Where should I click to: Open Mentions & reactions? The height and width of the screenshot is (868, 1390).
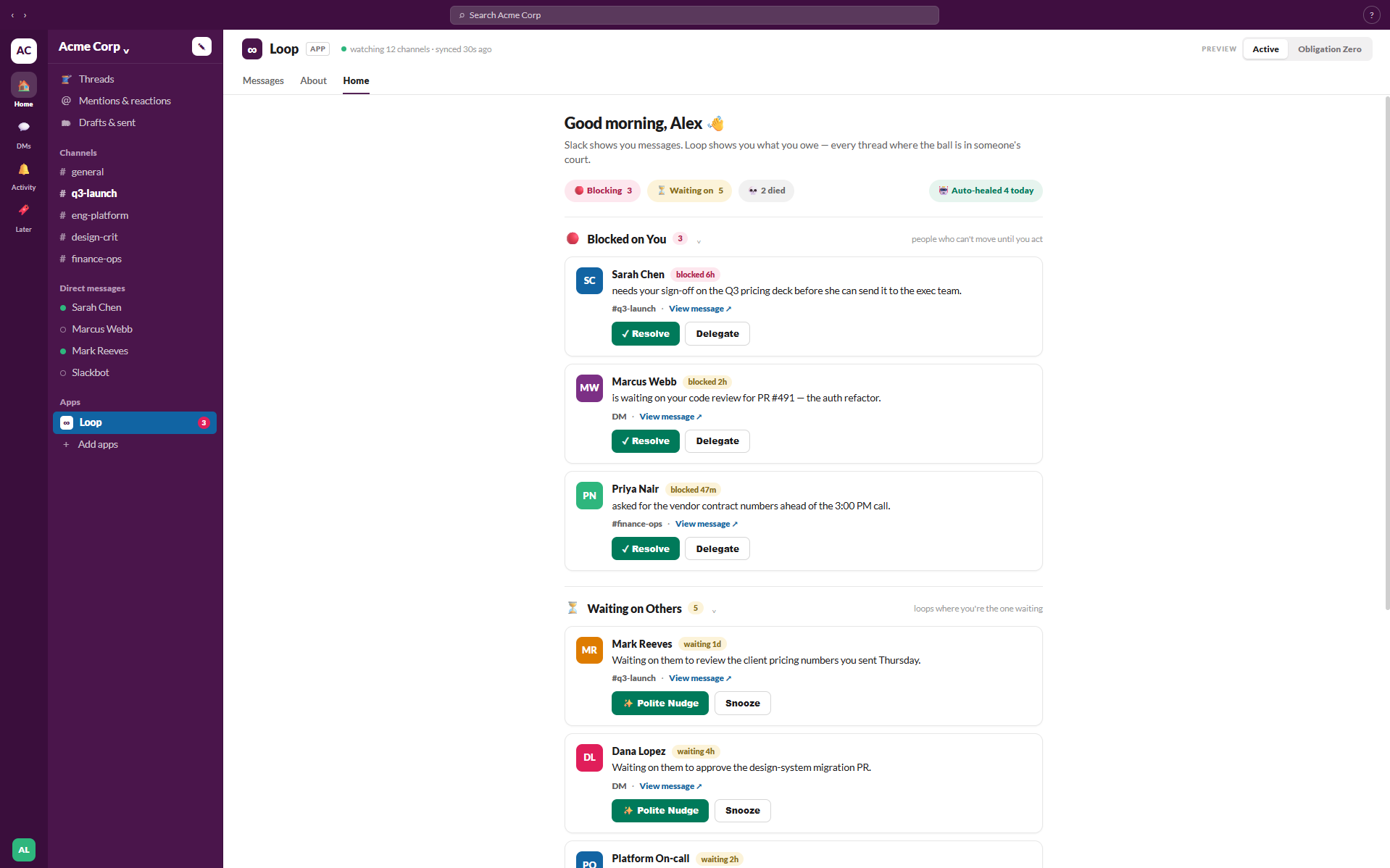135,101
